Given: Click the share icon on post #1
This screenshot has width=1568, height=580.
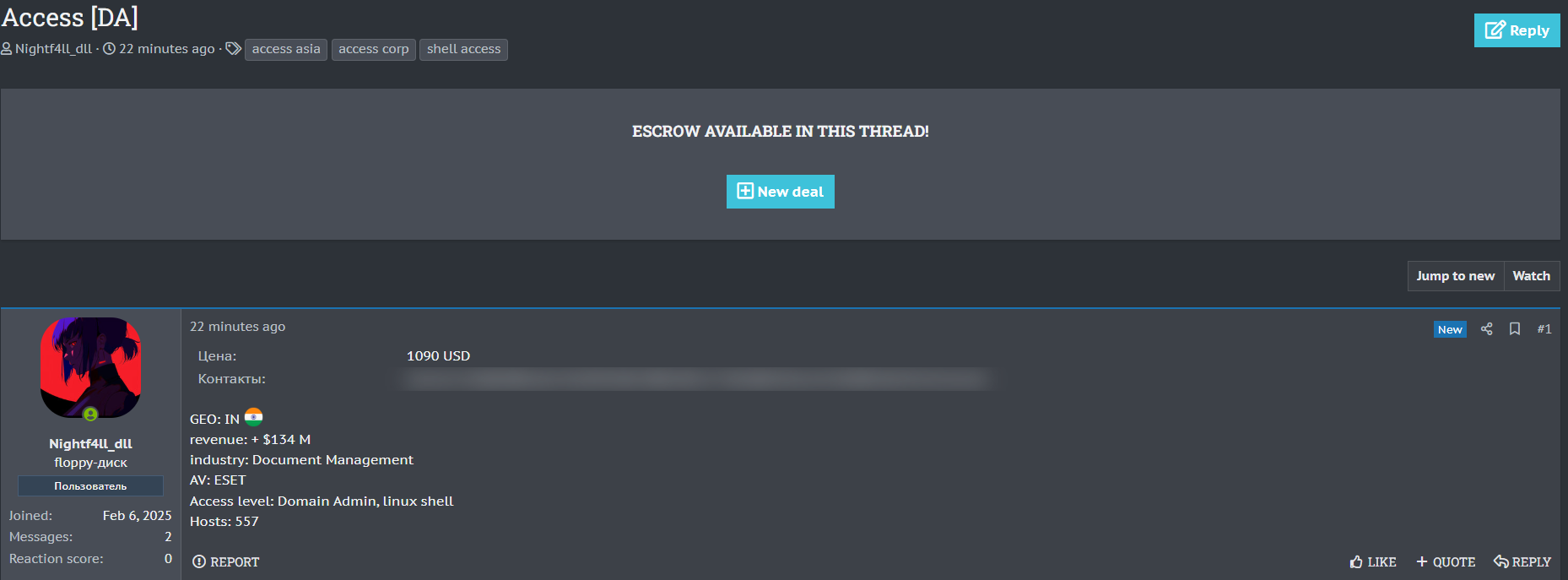Looking at the screenshot, I should coord(1487,329).
